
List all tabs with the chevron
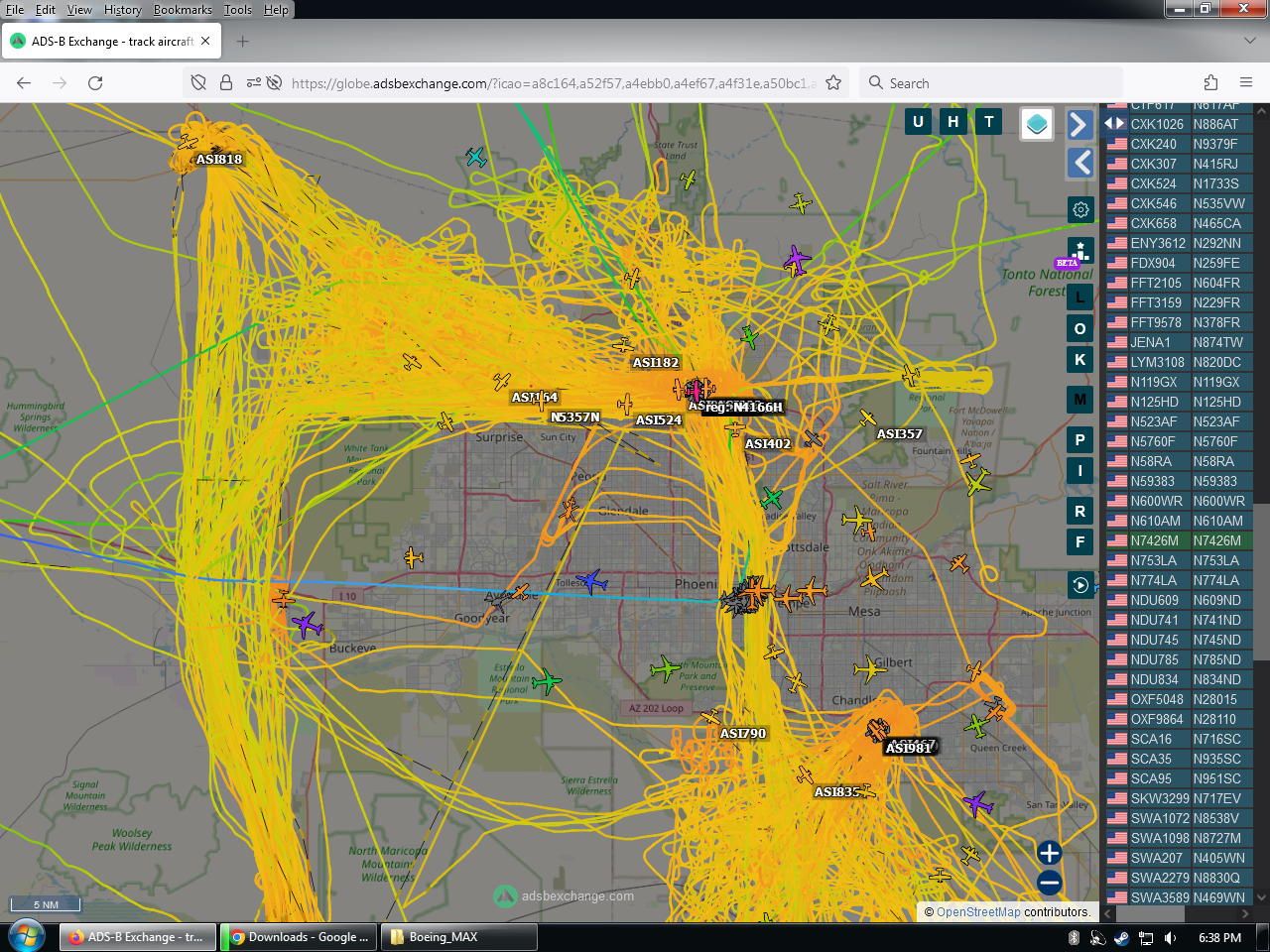click(1250, 42)
